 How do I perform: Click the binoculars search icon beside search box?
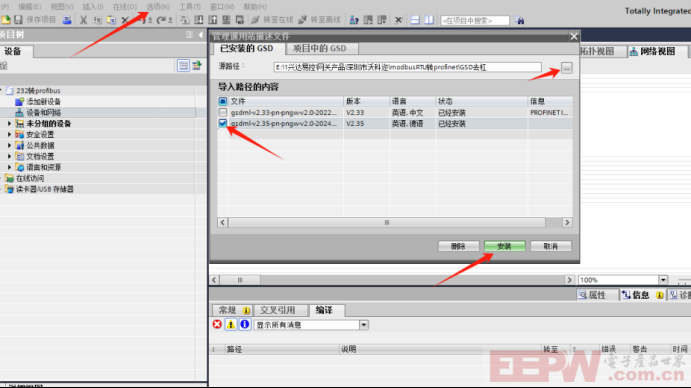[x=520, y=20]
